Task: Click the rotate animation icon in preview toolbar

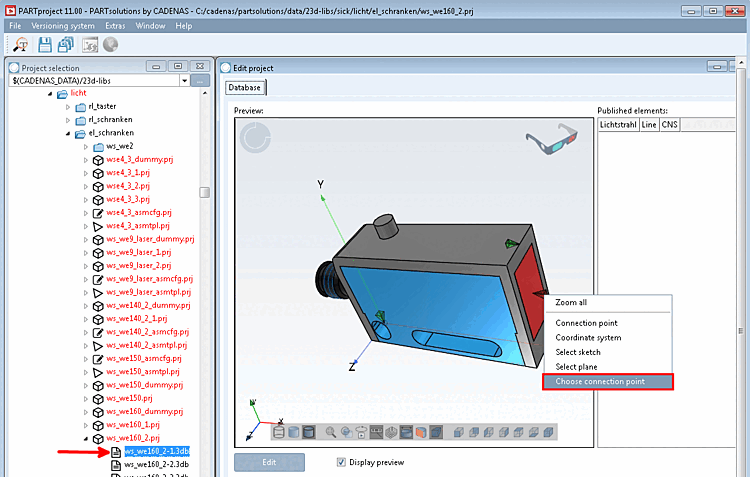Action: pyautogui.click(x=362, y=433)
